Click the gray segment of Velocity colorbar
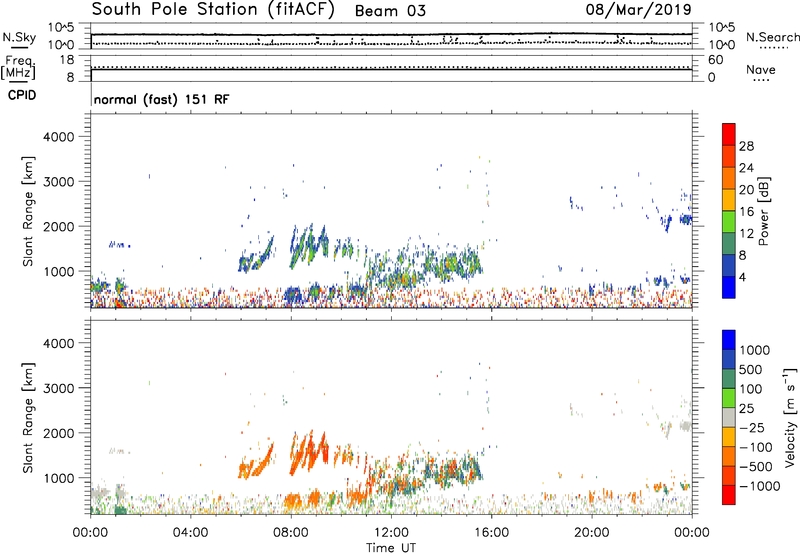The width and height of the screenshot is (800, 554). [x=729, y=417]
